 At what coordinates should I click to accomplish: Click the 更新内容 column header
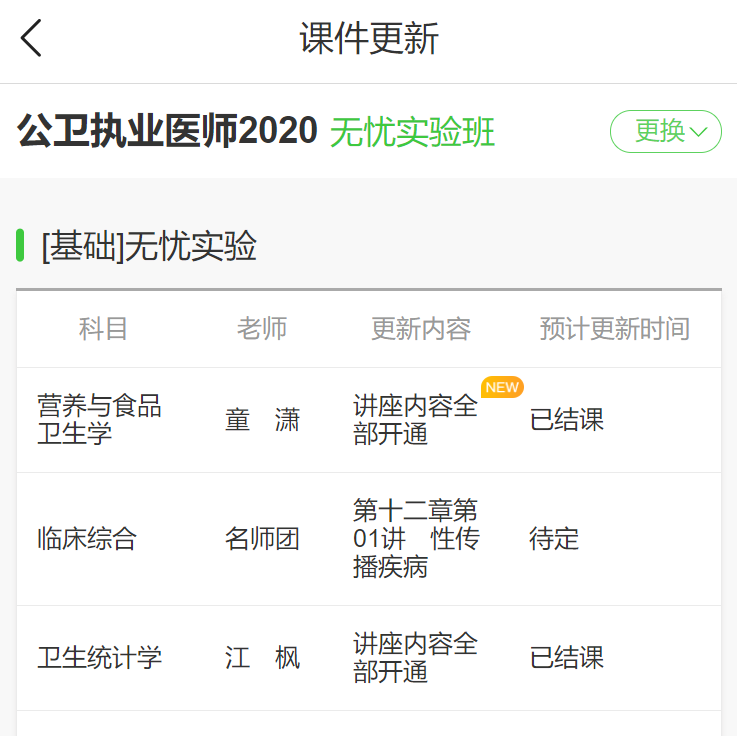coord(421,329)
